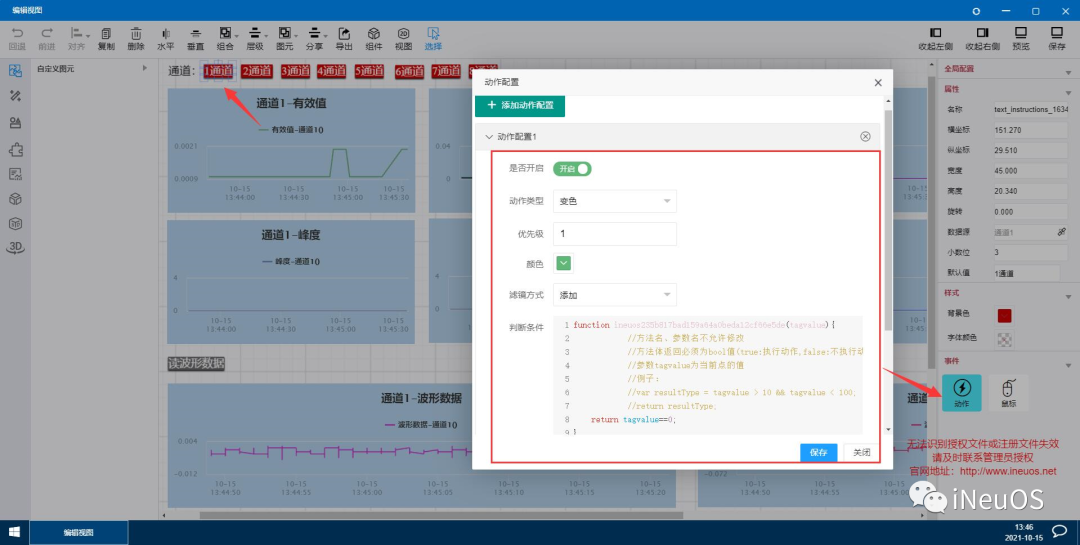Click the 动作 lightning event icon
Viewport: 1080px width, 545px height.
coord(962,393)
